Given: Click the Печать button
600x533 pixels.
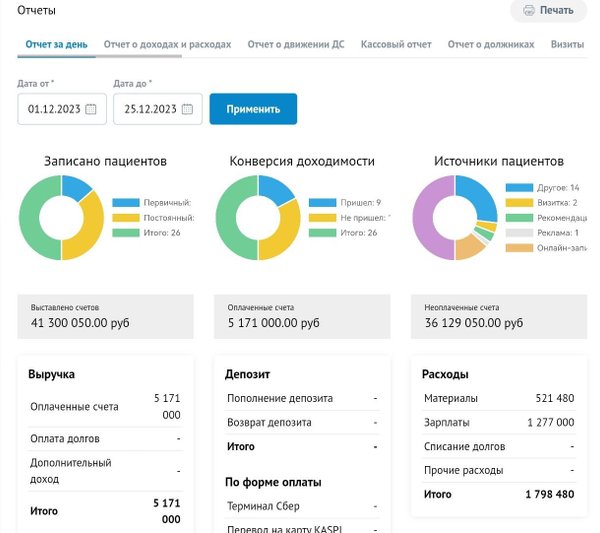Looking at the screenshot, I should click(x=548, y=11).
